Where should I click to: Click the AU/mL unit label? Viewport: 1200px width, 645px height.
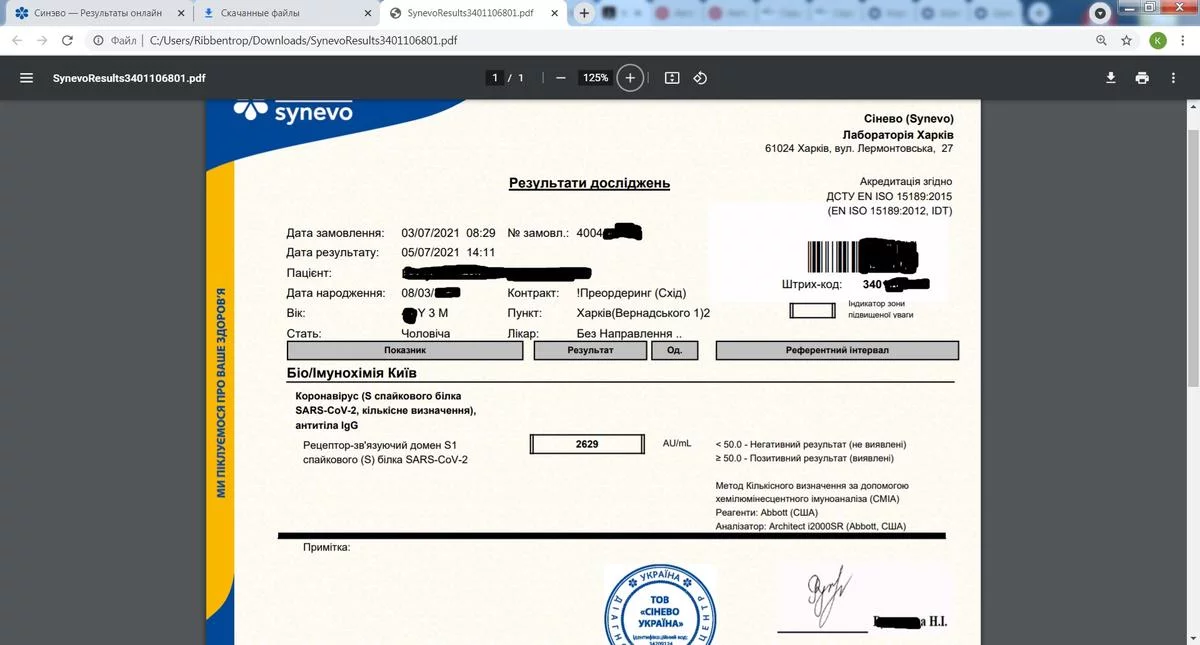677,443
